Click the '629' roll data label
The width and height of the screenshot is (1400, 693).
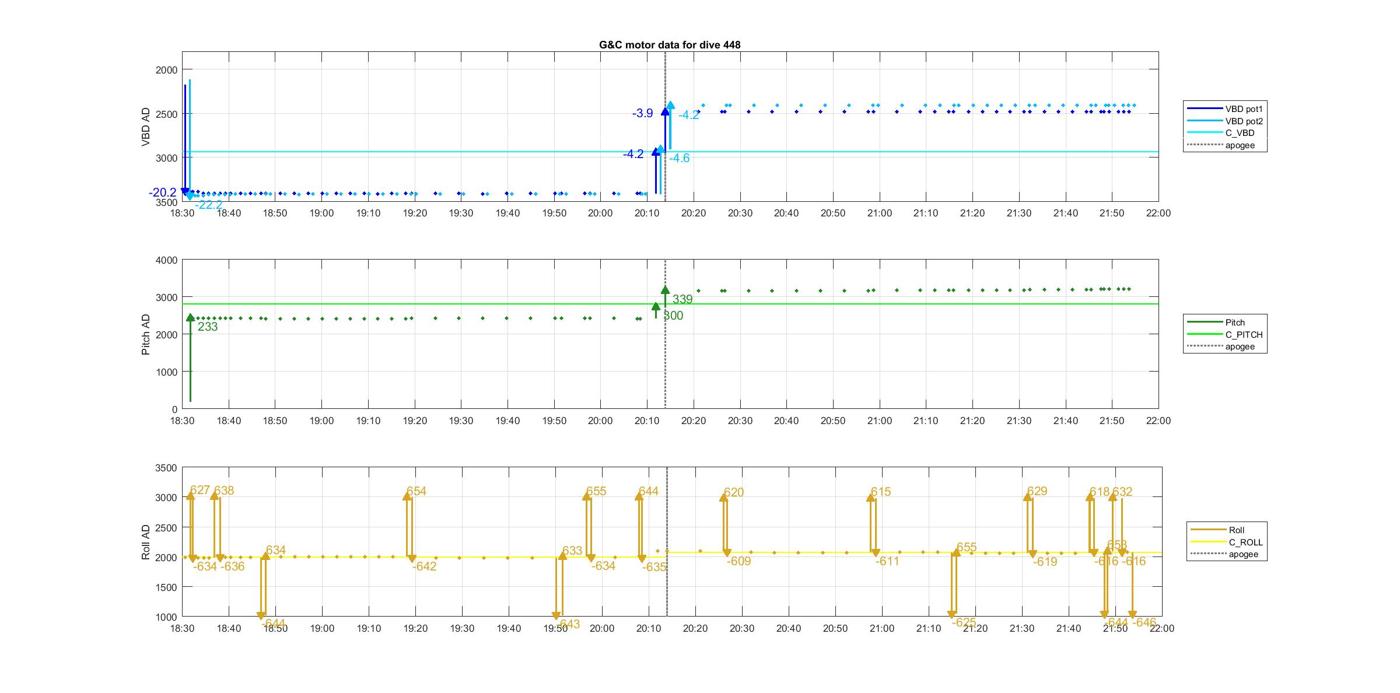point(1037,492)
